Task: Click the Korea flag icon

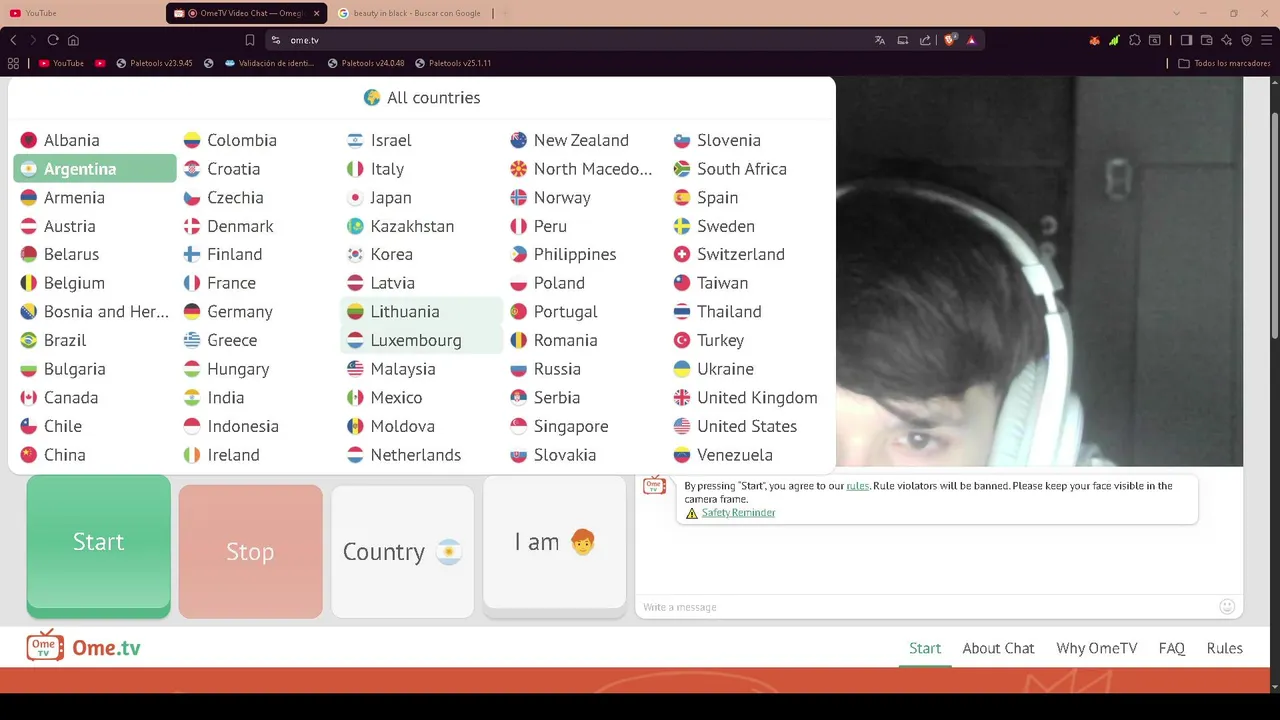Action: [x=355, y=255]
